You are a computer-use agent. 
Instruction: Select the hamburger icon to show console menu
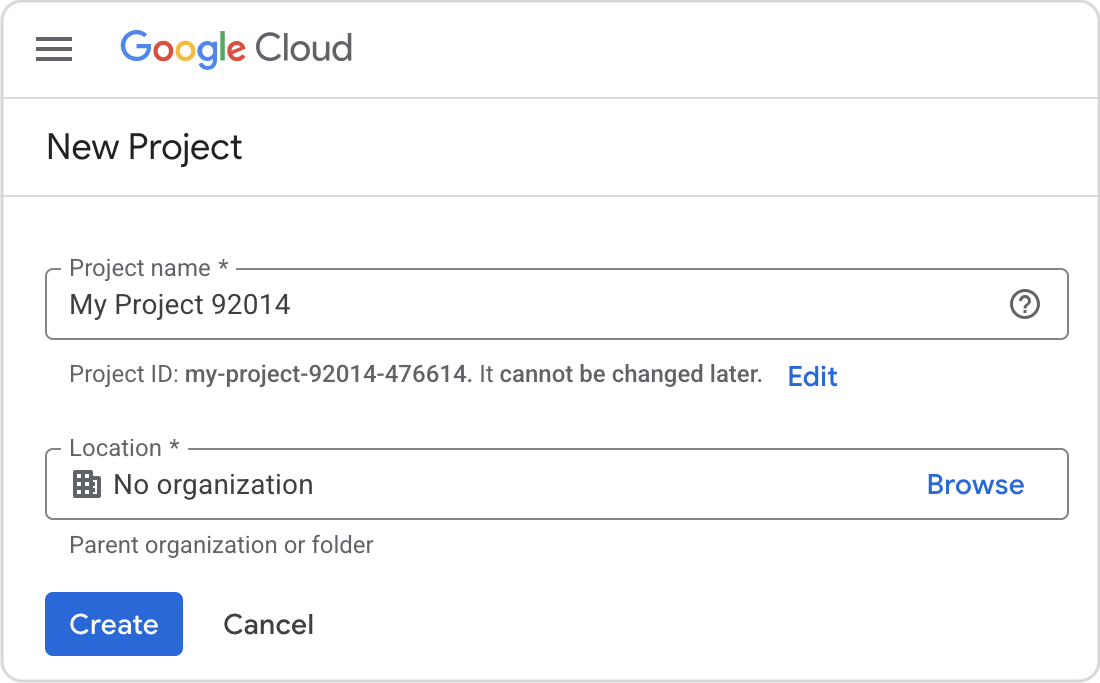(x=54, y=50)
